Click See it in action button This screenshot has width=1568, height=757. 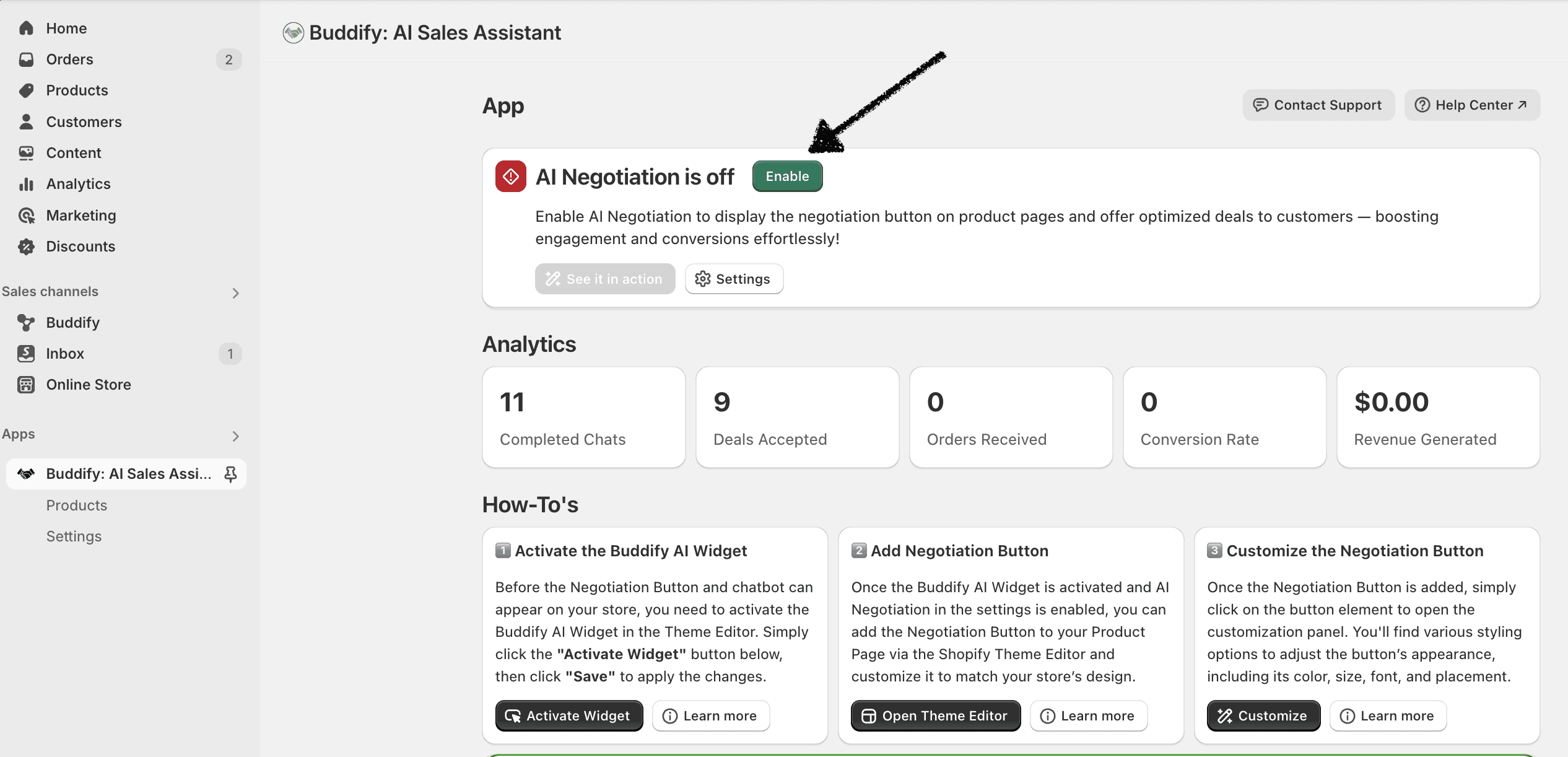pyautogui.click(x=605, y=279)
